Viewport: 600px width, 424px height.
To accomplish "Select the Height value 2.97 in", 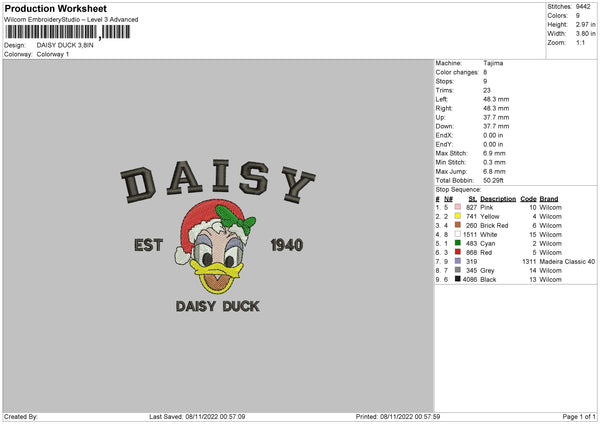I will pos(585,24).
